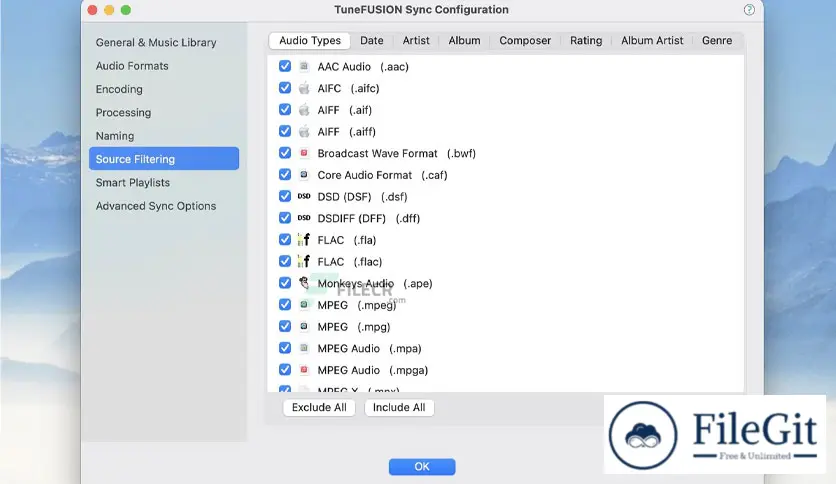Click the MPEG Audio (.mpga) icon
This screenshot has width=836, height=484.
click(x=304, y=369)
